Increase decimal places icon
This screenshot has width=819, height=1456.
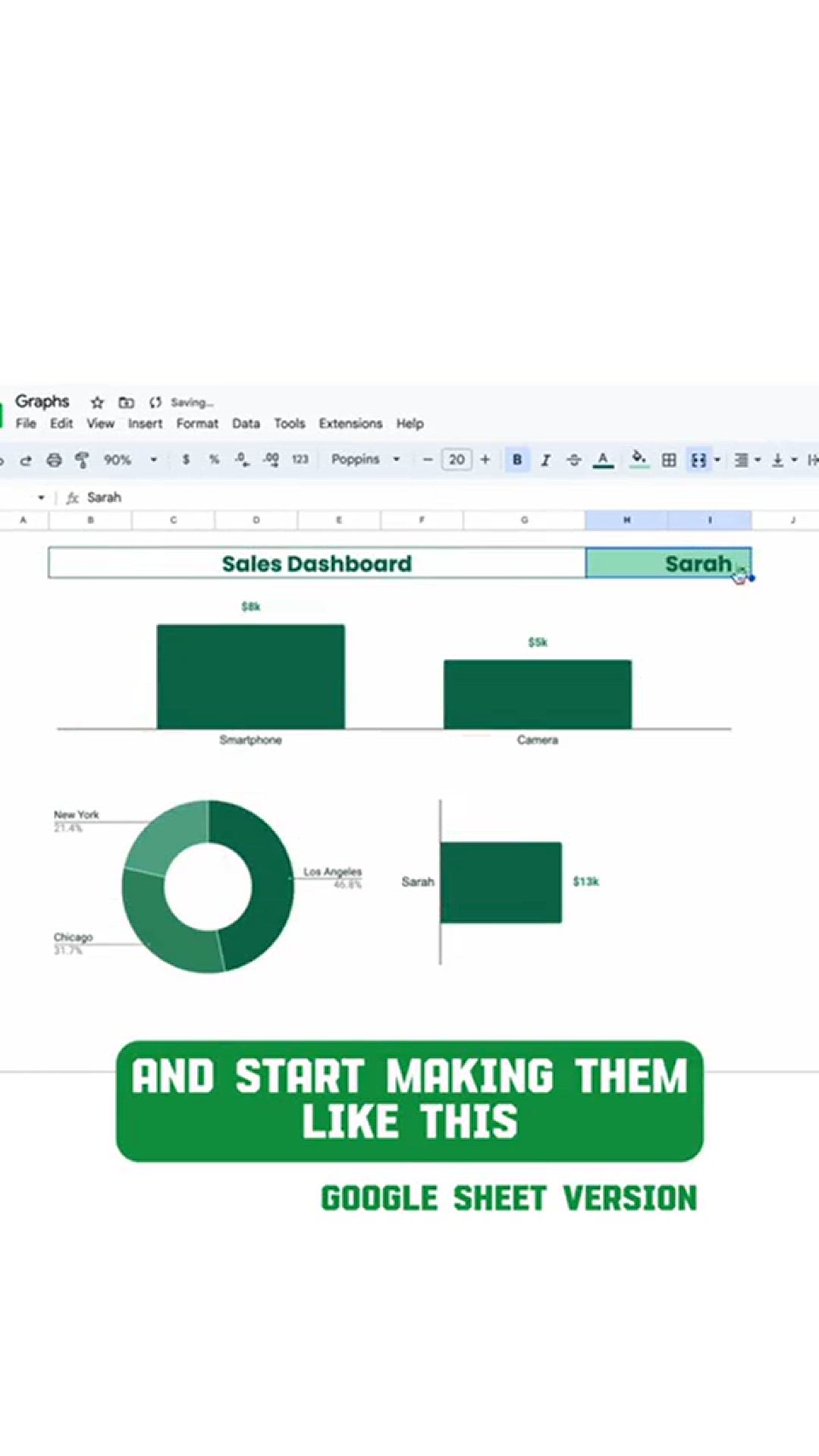point(271,460)
